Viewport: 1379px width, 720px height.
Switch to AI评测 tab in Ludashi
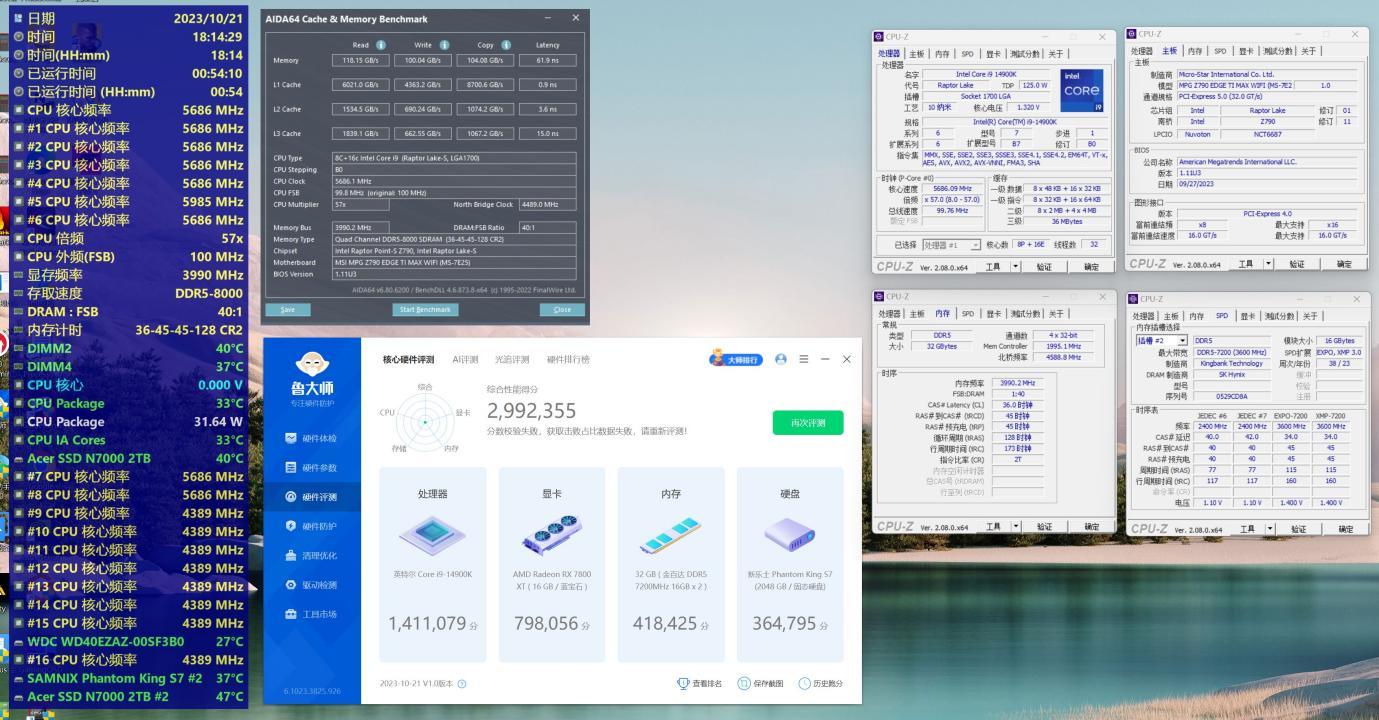point(467,359)
